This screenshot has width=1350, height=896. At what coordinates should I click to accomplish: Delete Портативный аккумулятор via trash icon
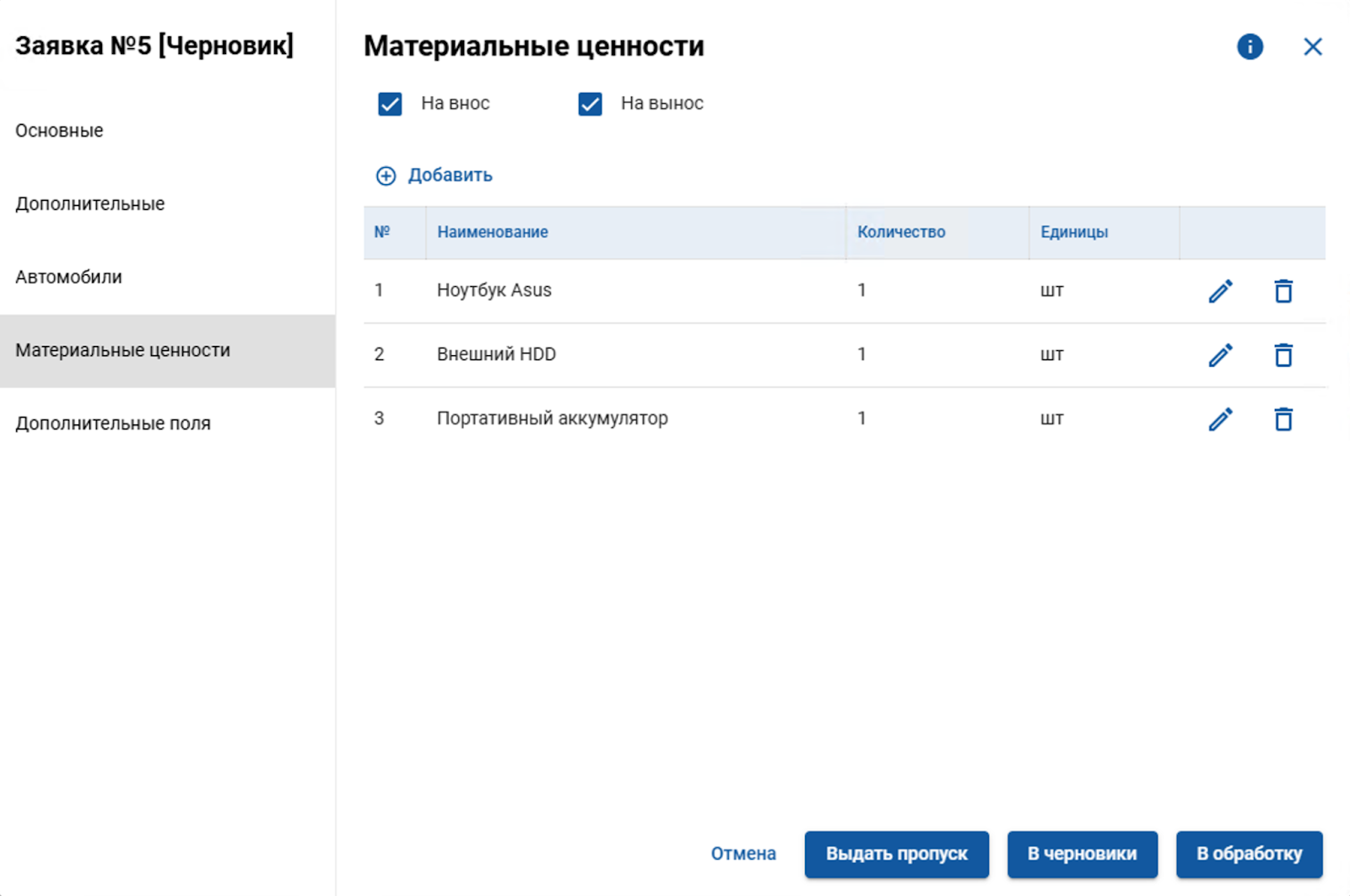[1283, 418]
